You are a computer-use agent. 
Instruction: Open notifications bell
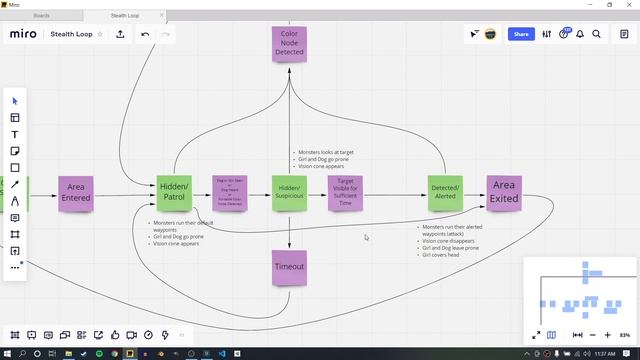580,34
